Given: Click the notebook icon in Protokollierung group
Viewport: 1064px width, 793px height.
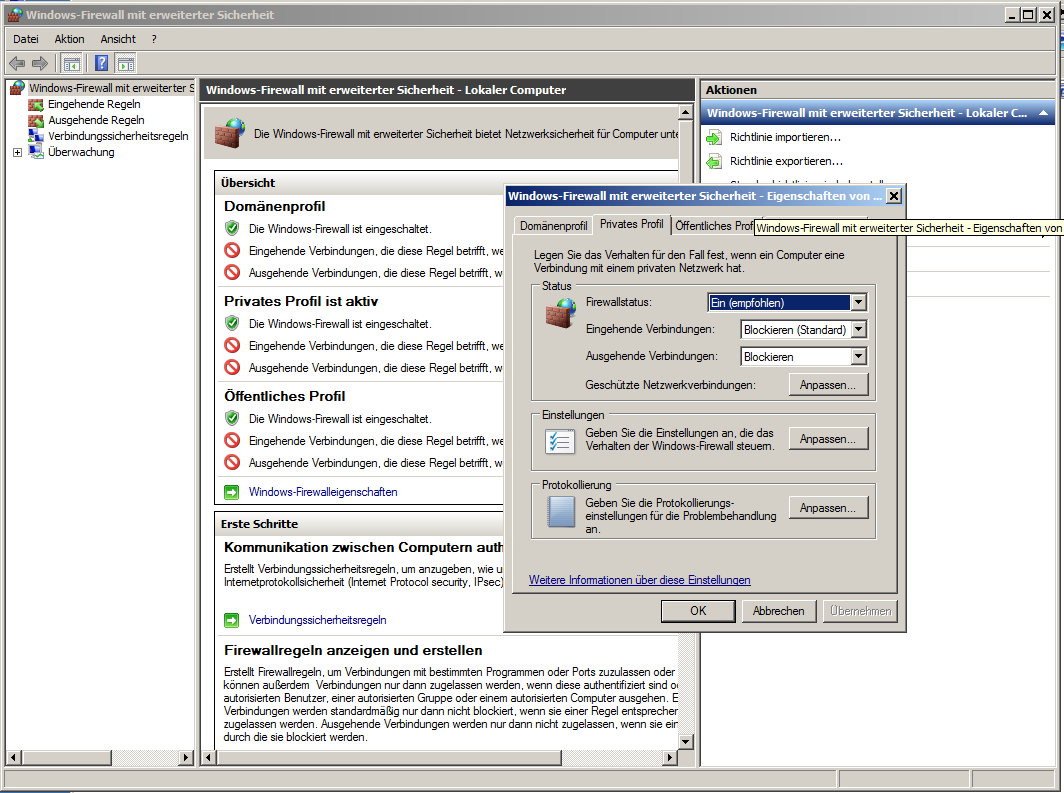Looking at the screenshot, I should [561, 512].
